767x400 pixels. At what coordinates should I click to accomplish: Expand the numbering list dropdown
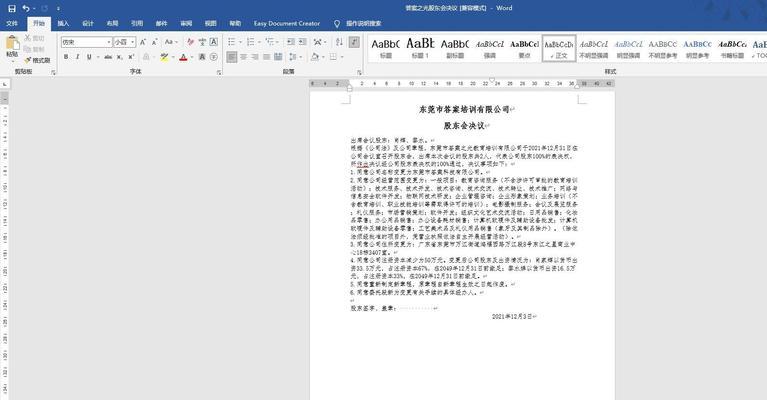[259, 43]
